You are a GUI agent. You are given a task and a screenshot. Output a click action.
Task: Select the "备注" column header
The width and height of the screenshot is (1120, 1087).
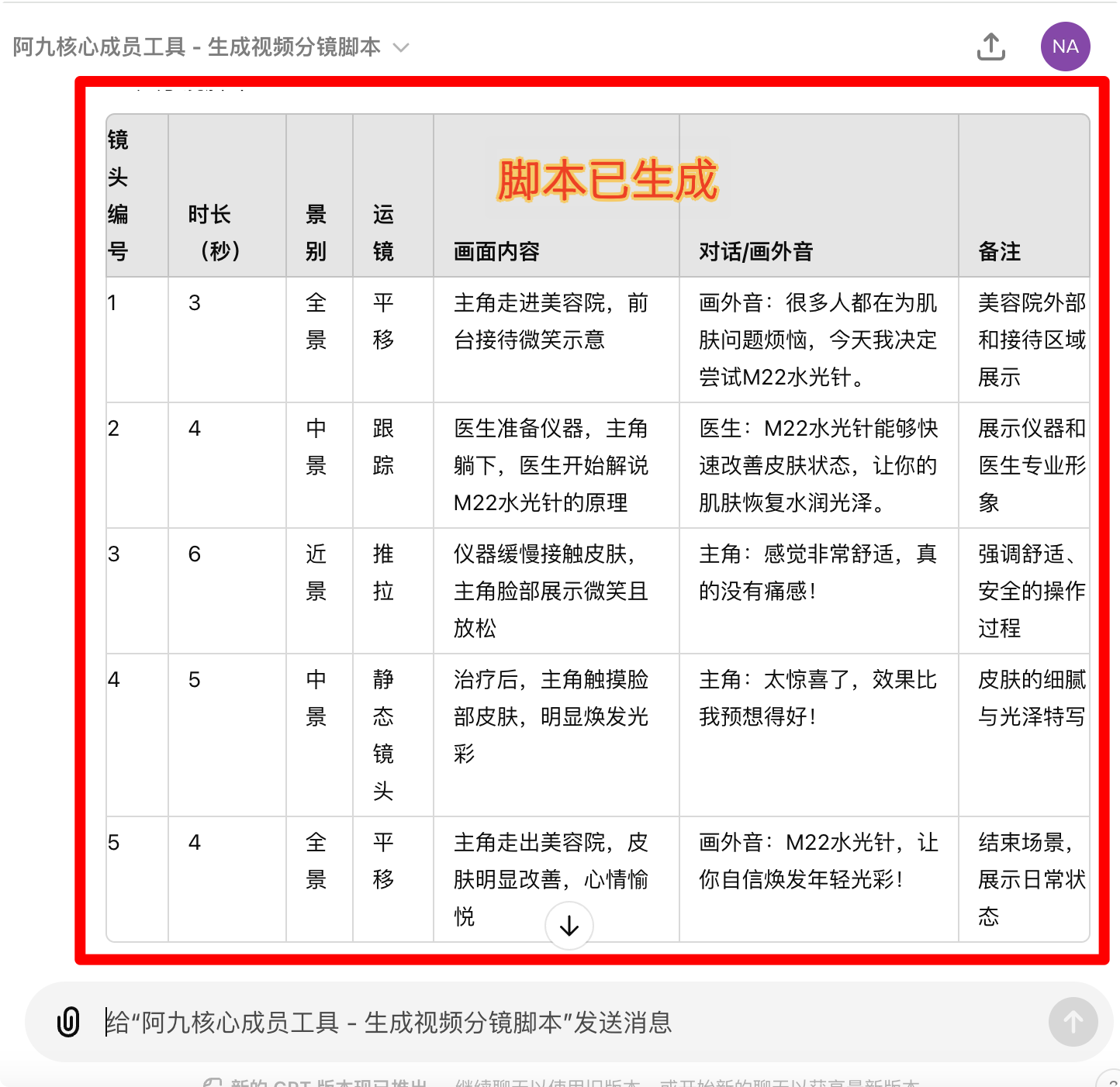coord(997,251)
